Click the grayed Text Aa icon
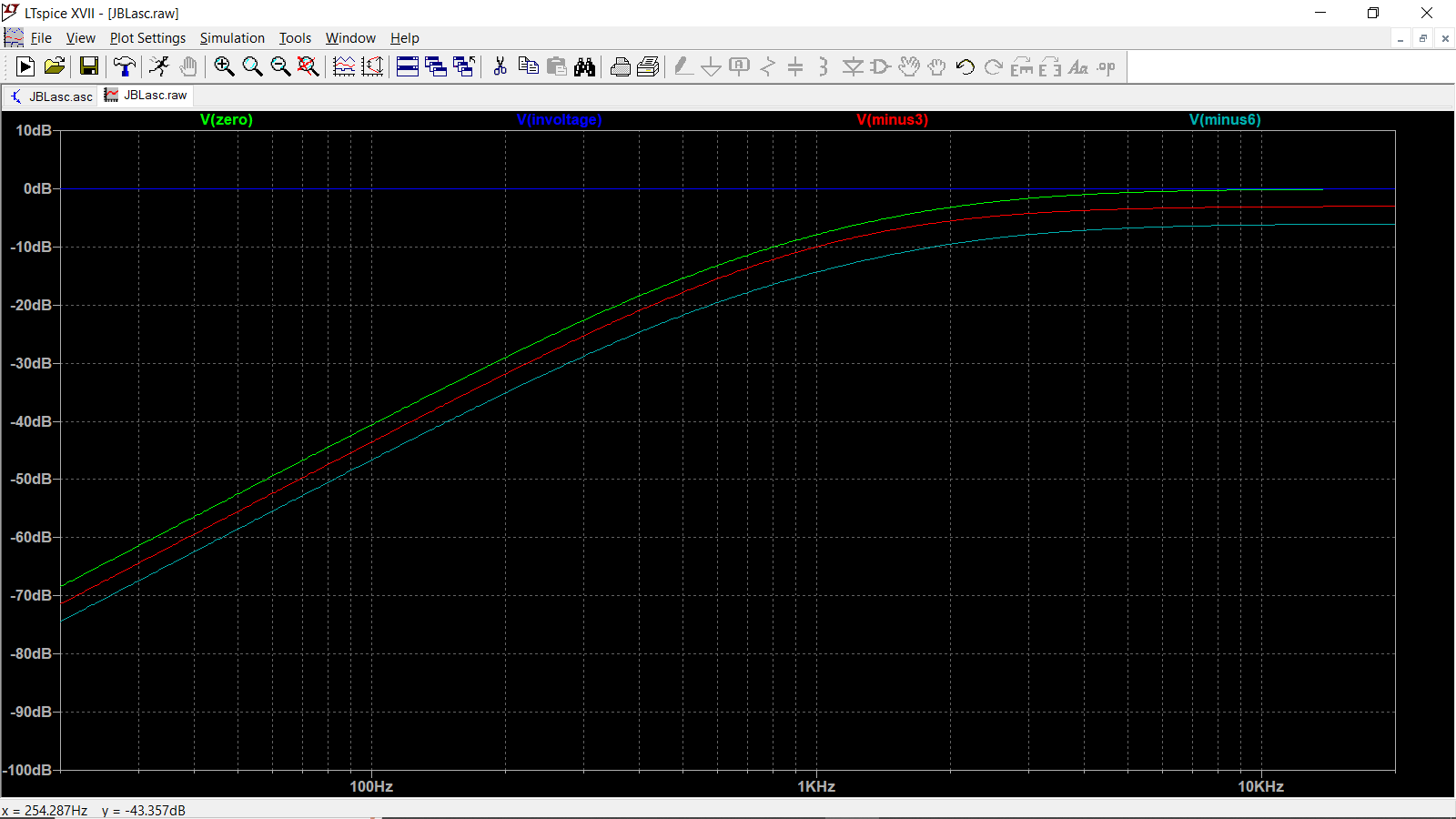This screenshot has width=1456, height=819. pyautogui.click(x=1078, y=66)
